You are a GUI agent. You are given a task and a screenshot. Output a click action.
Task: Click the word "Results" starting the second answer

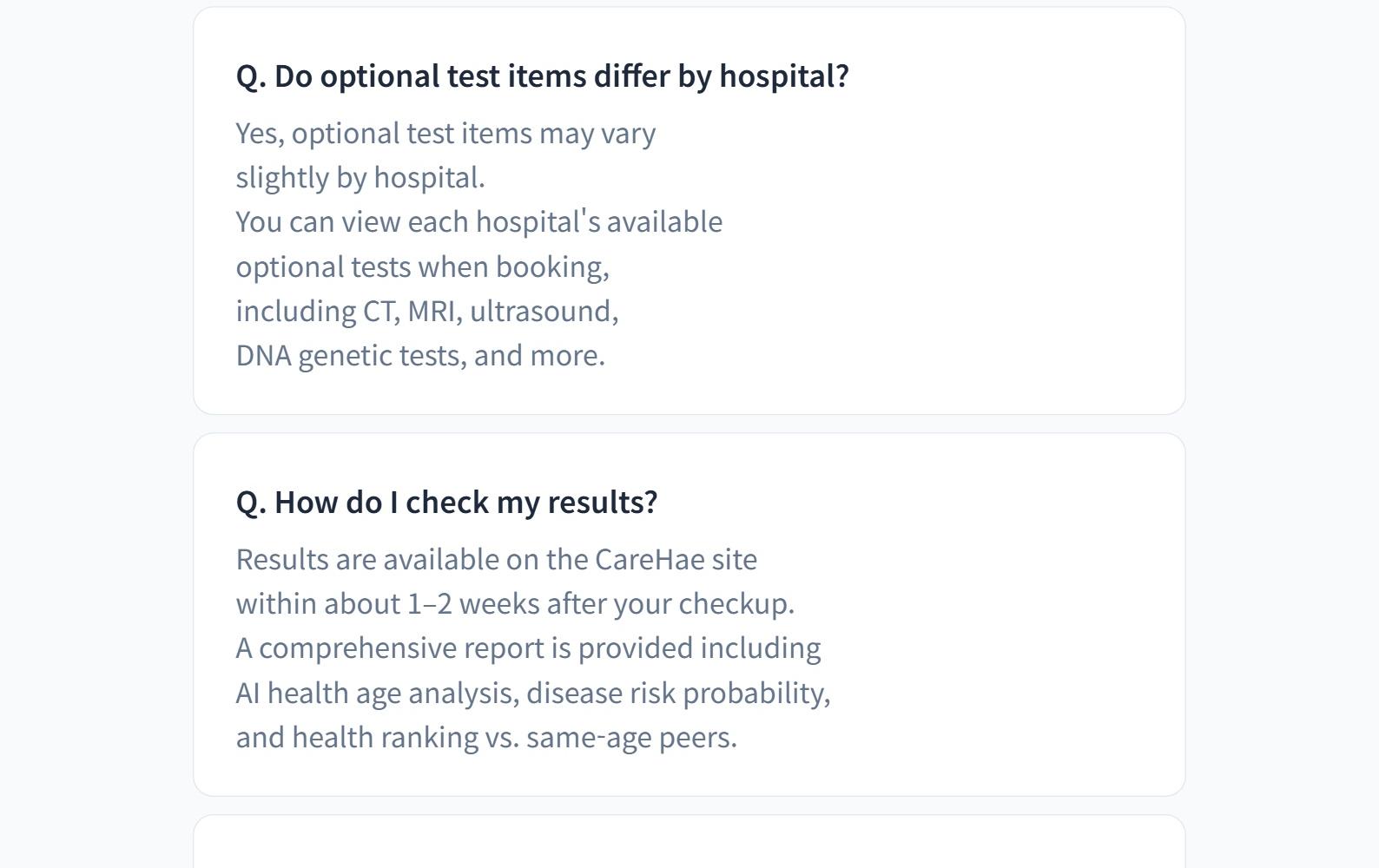coord(282,560)
